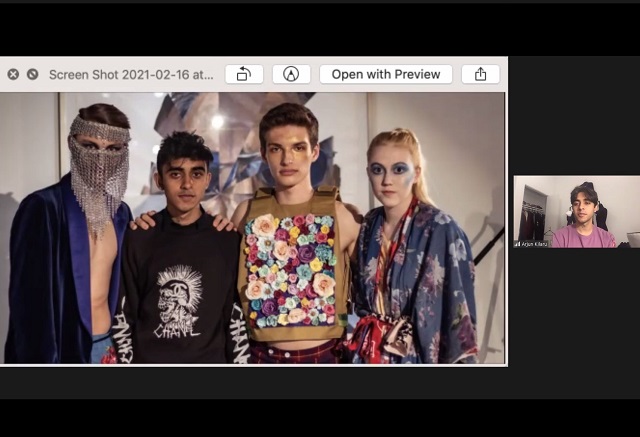640x437 pixels.
Task: Click the floral vest in the photo
Action: pyautogui.click(x=294, y=268)
